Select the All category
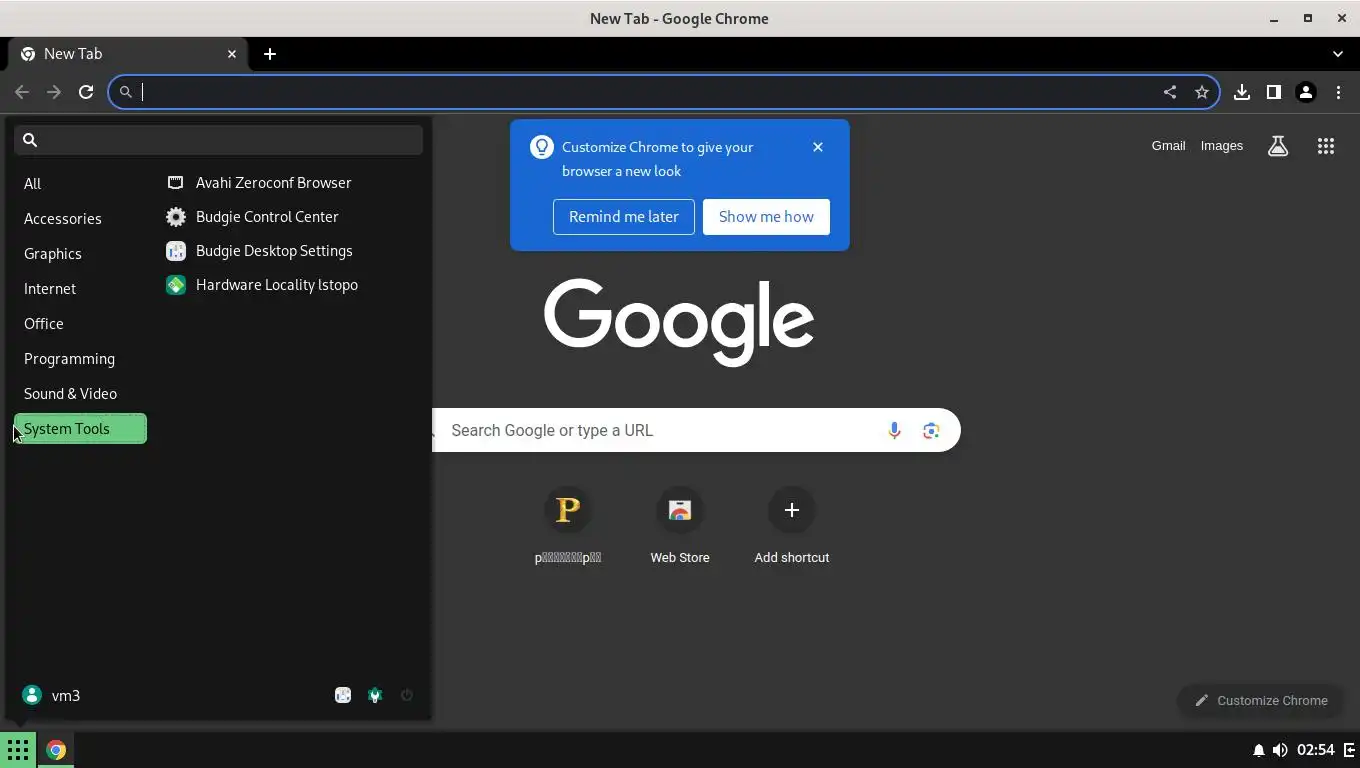 click(x=80, y=183)
